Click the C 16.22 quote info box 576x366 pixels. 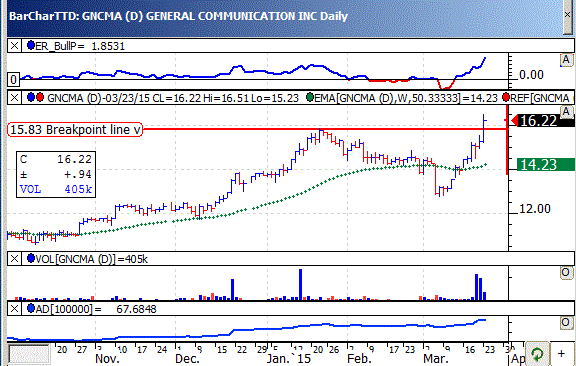(x=56, y=174)
